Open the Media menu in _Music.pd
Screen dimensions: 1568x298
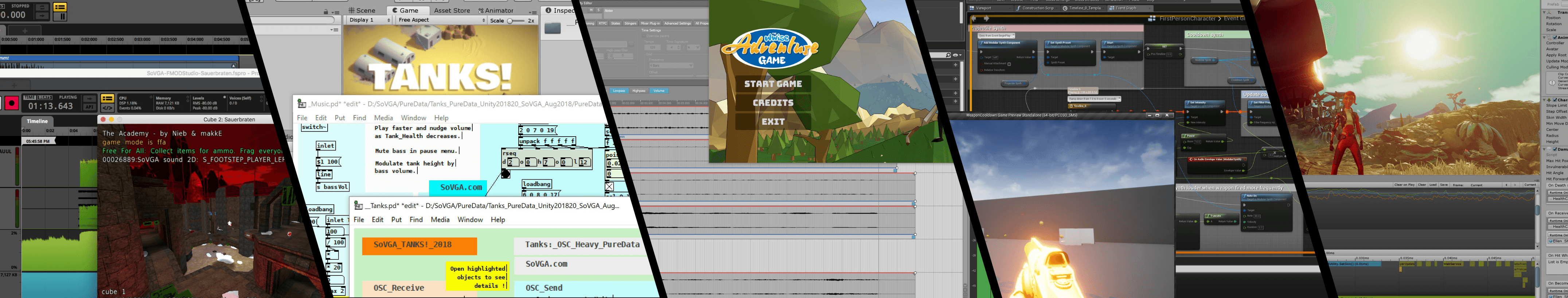383,118
